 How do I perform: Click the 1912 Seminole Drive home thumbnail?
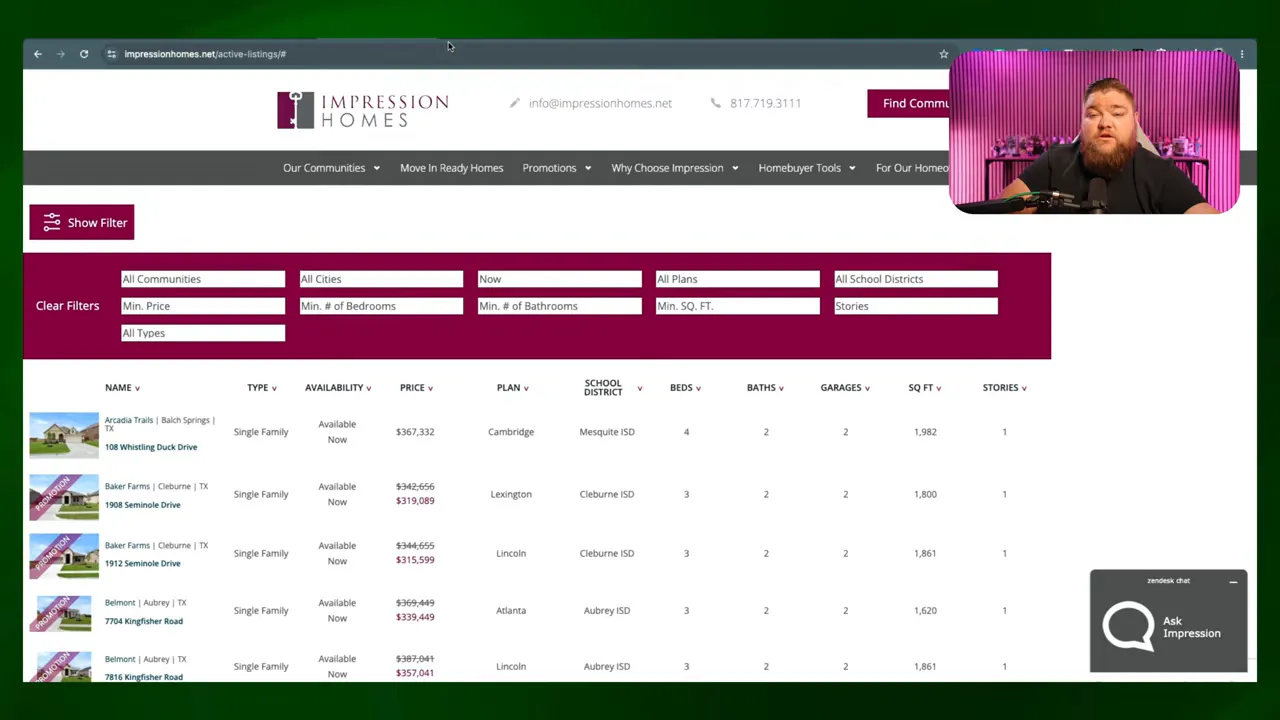pos(64,556)
